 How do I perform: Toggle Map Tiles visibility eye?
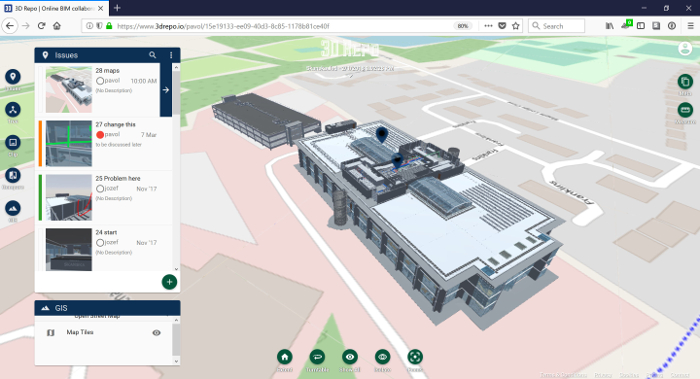pyautogui.click(x=156, y=333)
